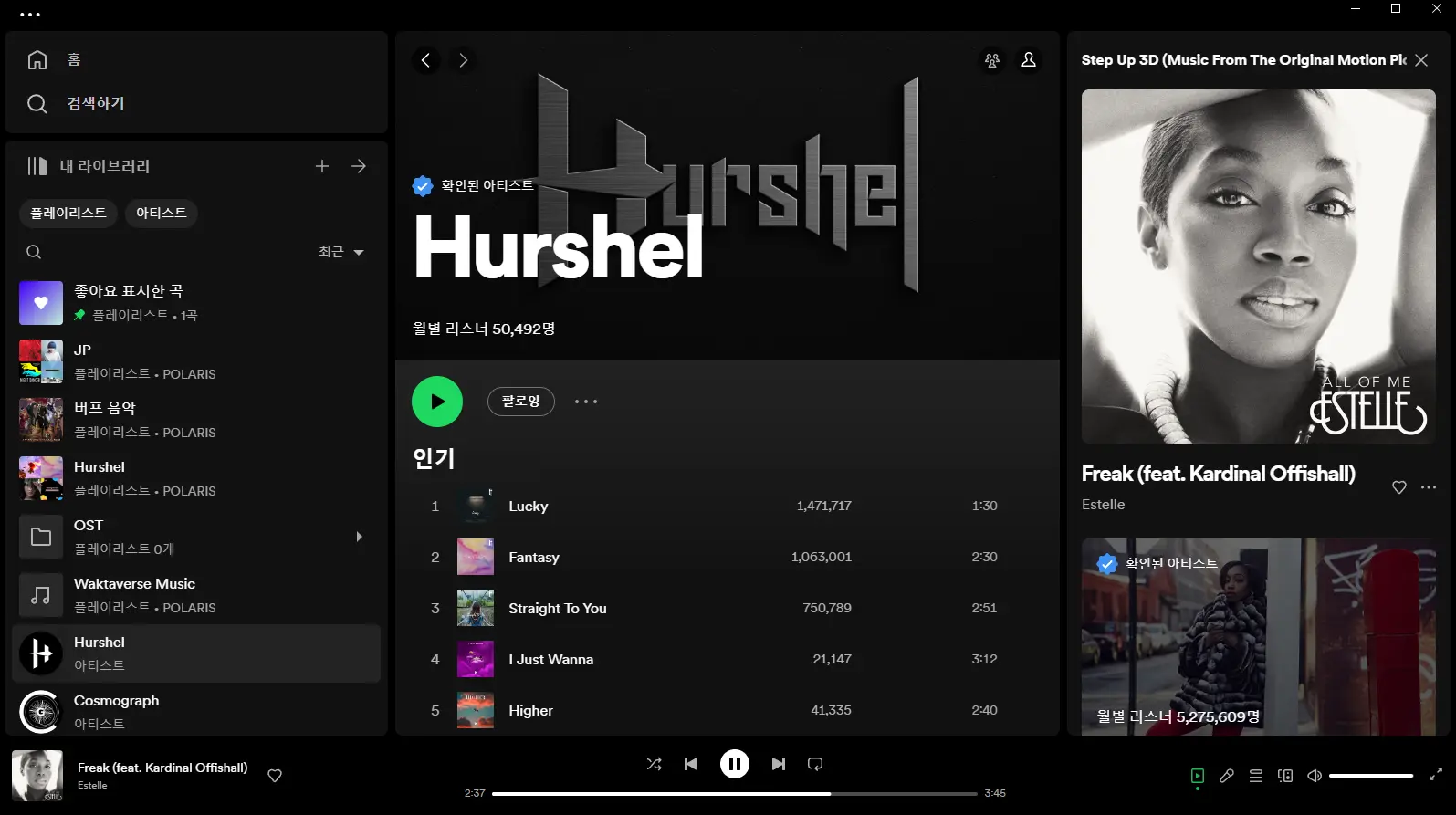
Task: Play the track Straight To You
Action: pyautogui.click(x=728, y=608)
